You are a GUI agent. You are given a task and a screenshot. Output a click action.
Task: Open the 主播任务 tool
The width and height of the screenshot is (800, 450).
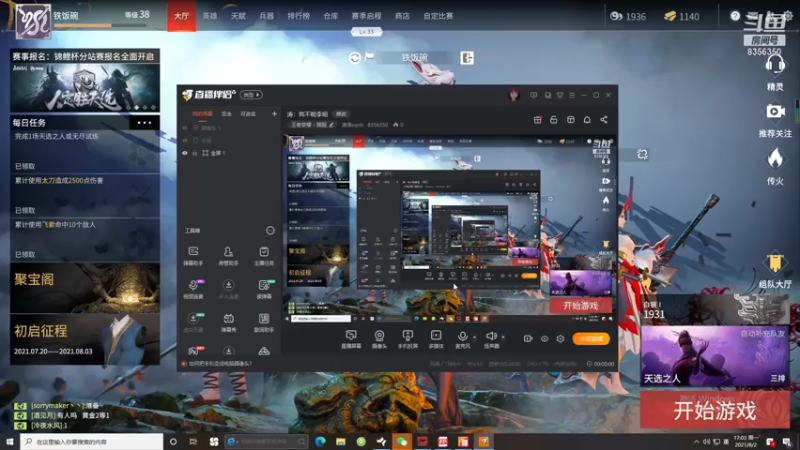click(264, 256)
